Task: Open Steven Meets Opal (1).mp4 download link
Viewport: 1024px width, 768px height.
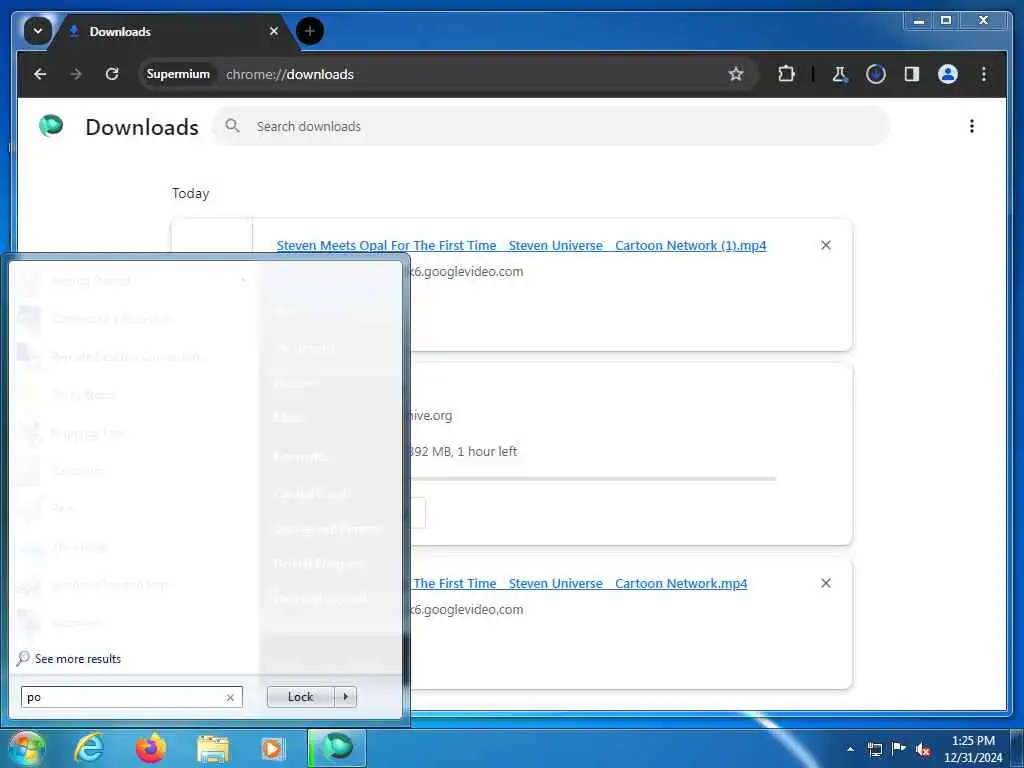Action: pos(521,246)
